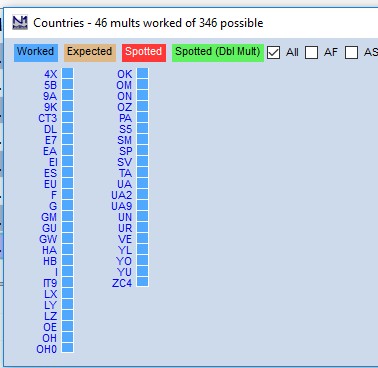This screenshot has height=368, width=378.
Task: Select the TA country prefix
Action: [x=125, y=173]
